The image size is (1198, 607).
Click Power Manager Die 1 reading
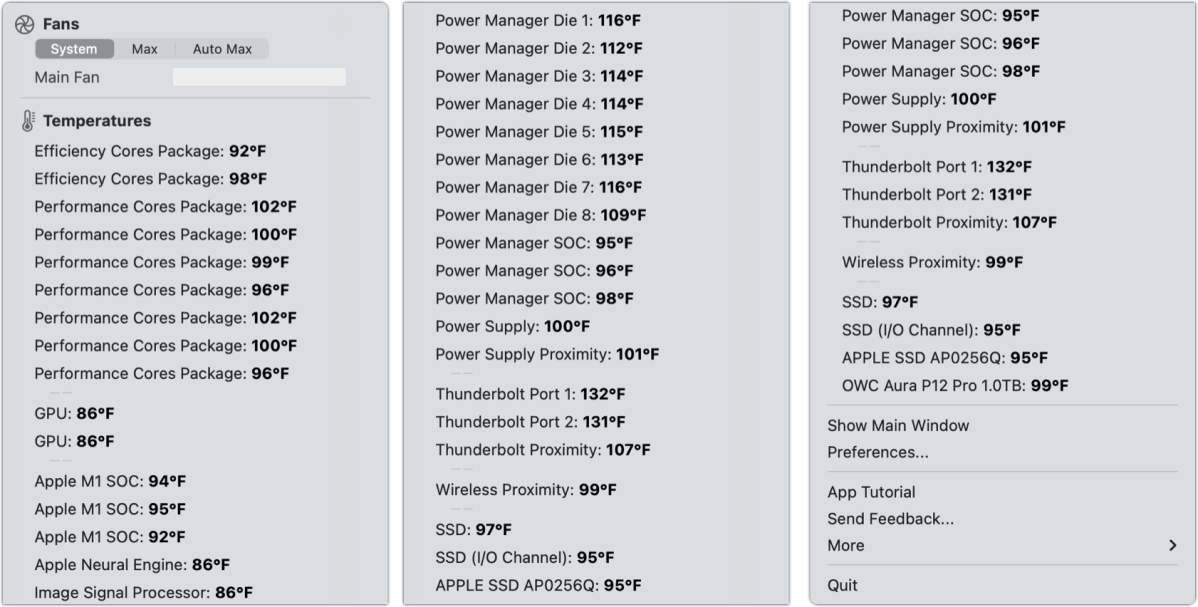tap(540, 20)
